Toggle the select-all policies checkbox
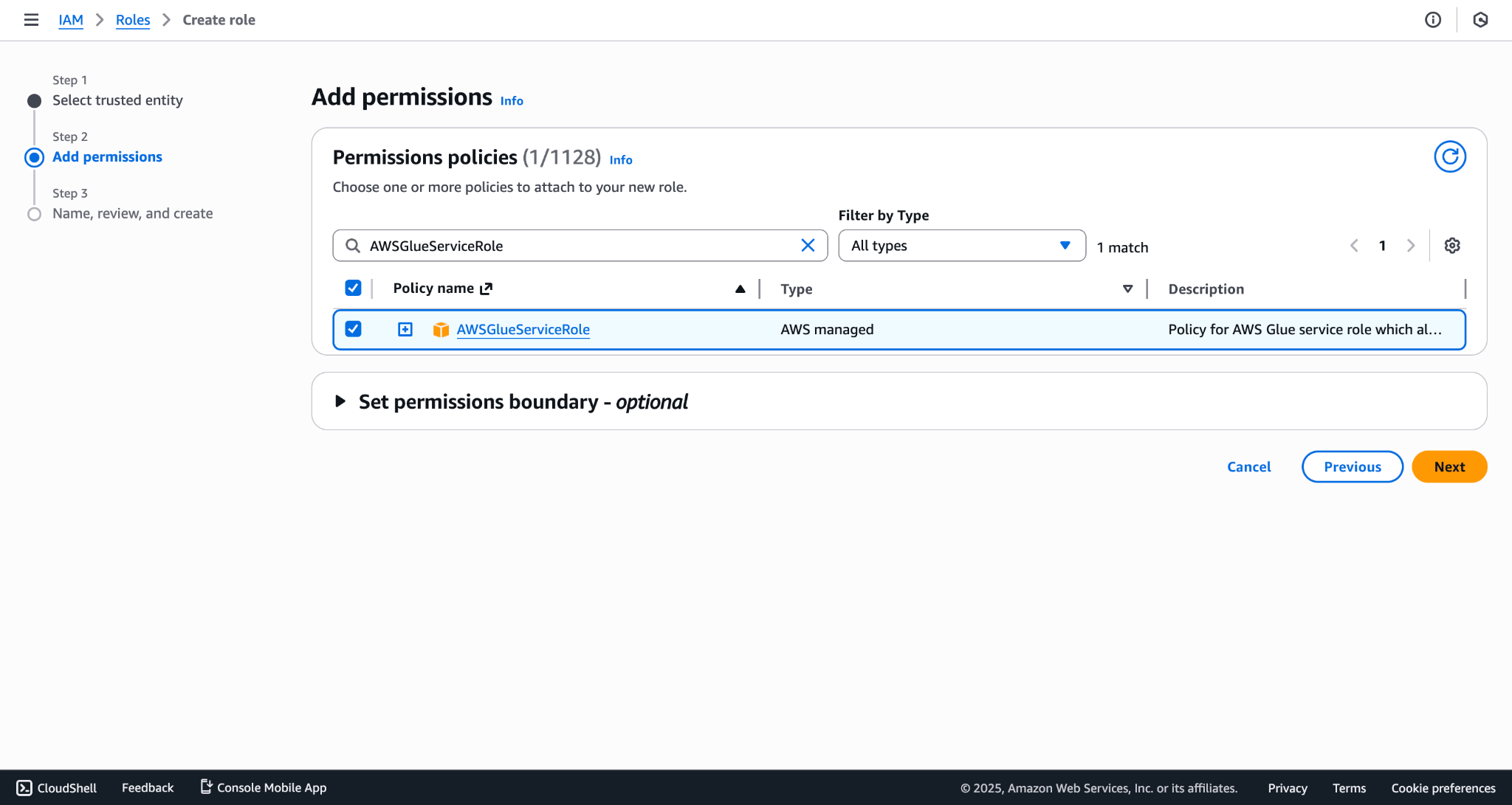Screen dimensions: 1512x805 [x=353, y=288]
